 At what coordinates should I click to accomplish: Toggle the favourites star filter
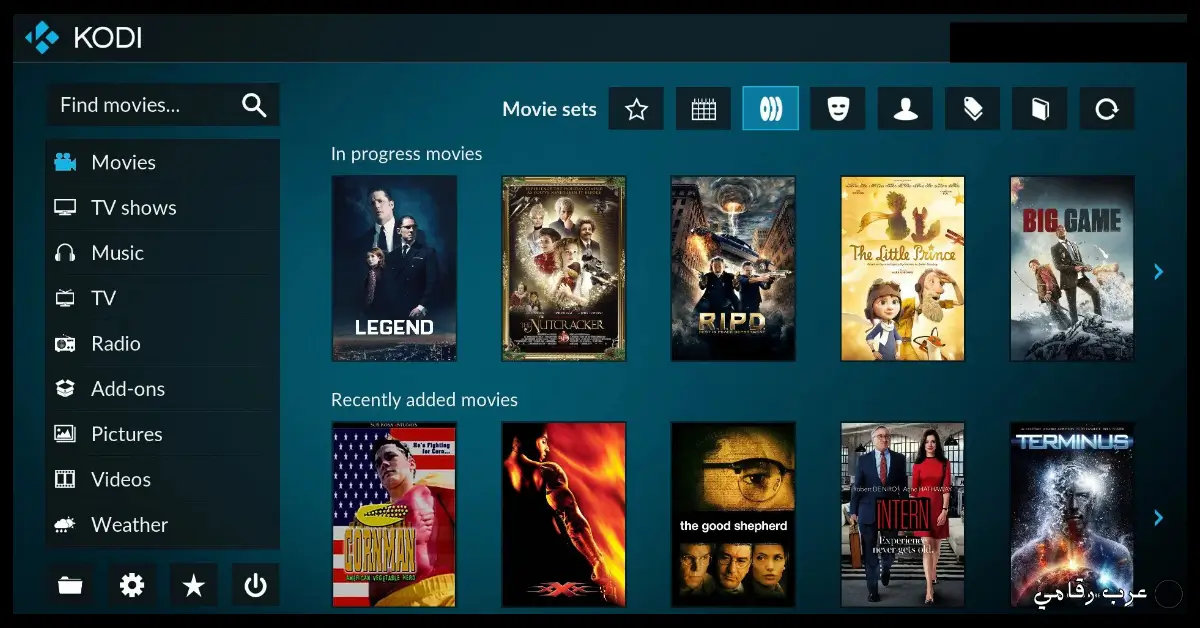(x=636, y=108)
